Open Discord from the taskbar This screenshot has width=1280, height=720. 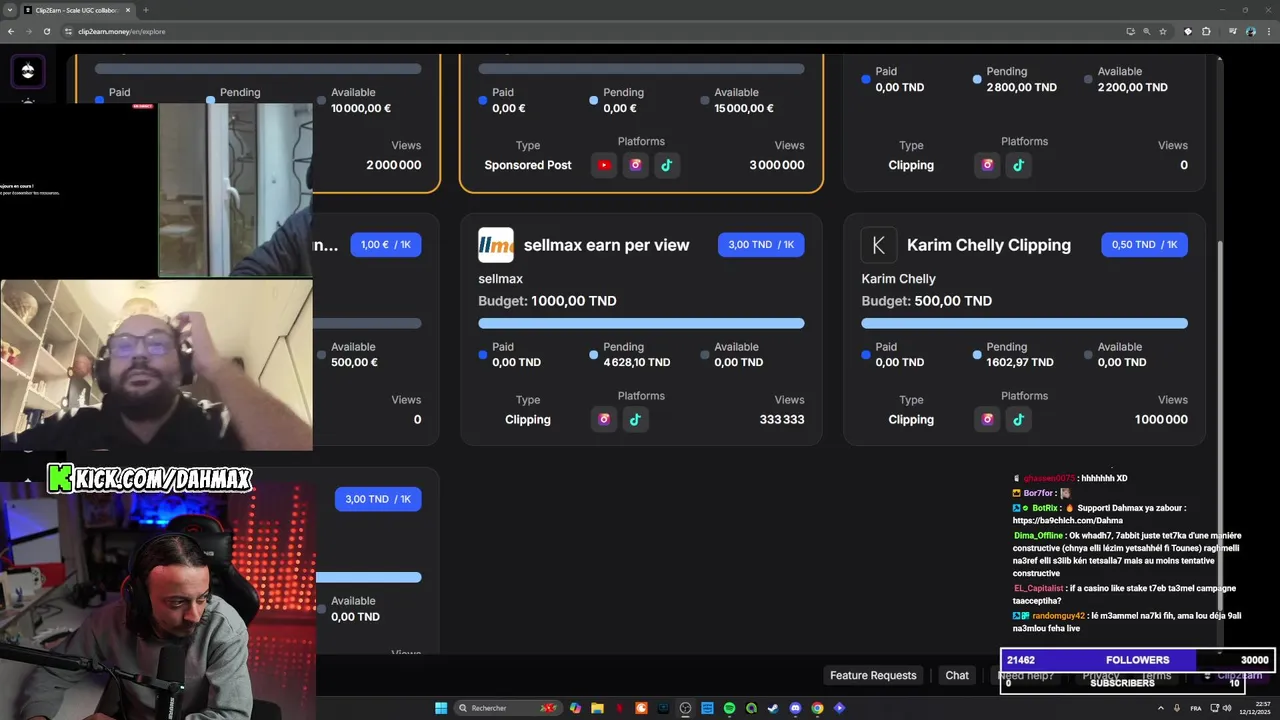pos(795,708)
